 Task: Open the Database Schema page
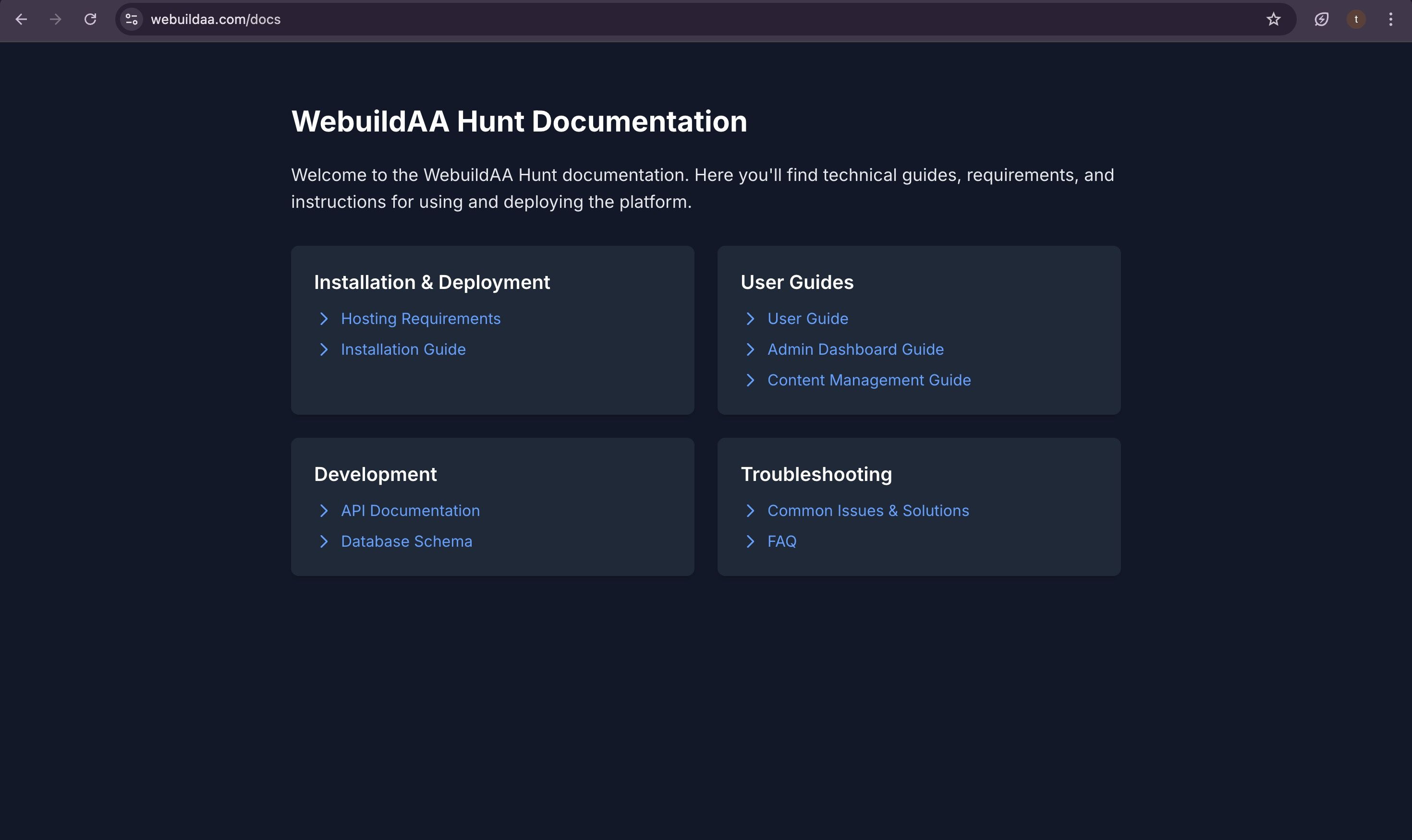(406, 541)
